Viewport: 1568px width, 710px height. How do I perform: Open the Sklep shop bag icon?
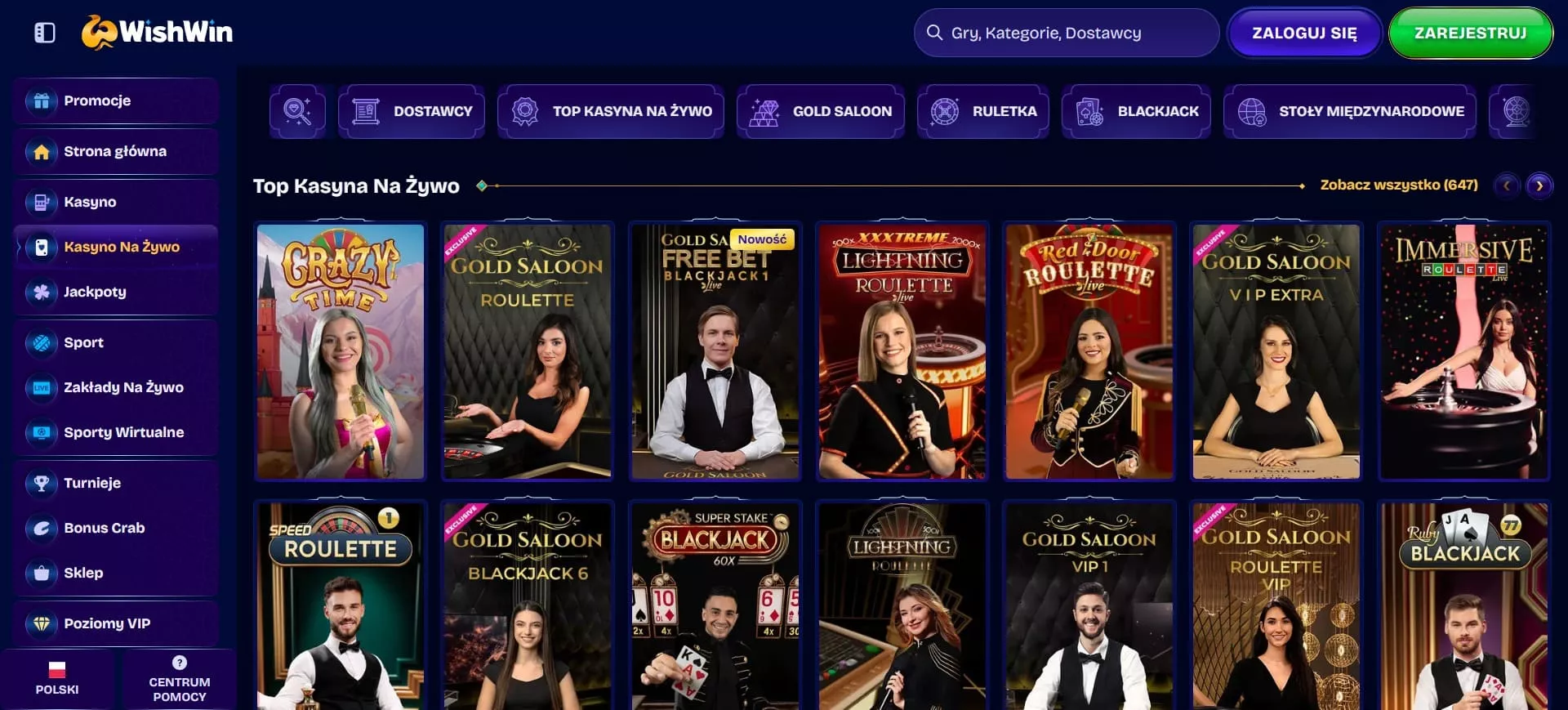point(42,574)
